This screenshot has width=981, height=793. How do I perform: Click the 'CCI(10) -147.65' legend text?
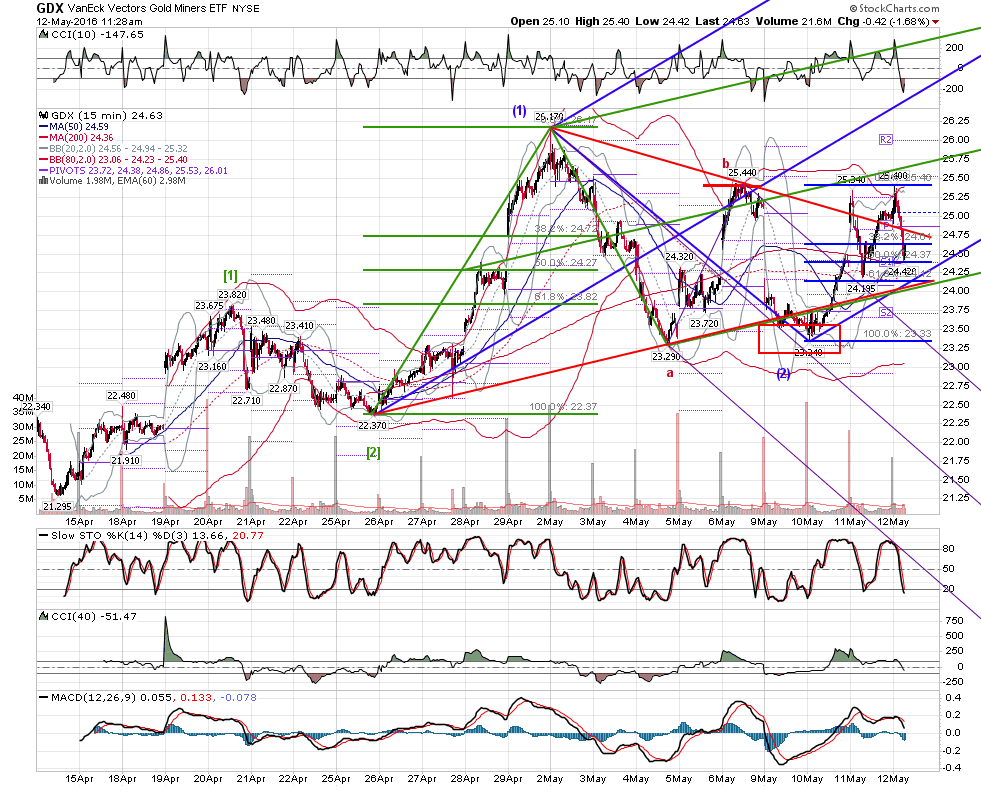click(x=97, y=35)
